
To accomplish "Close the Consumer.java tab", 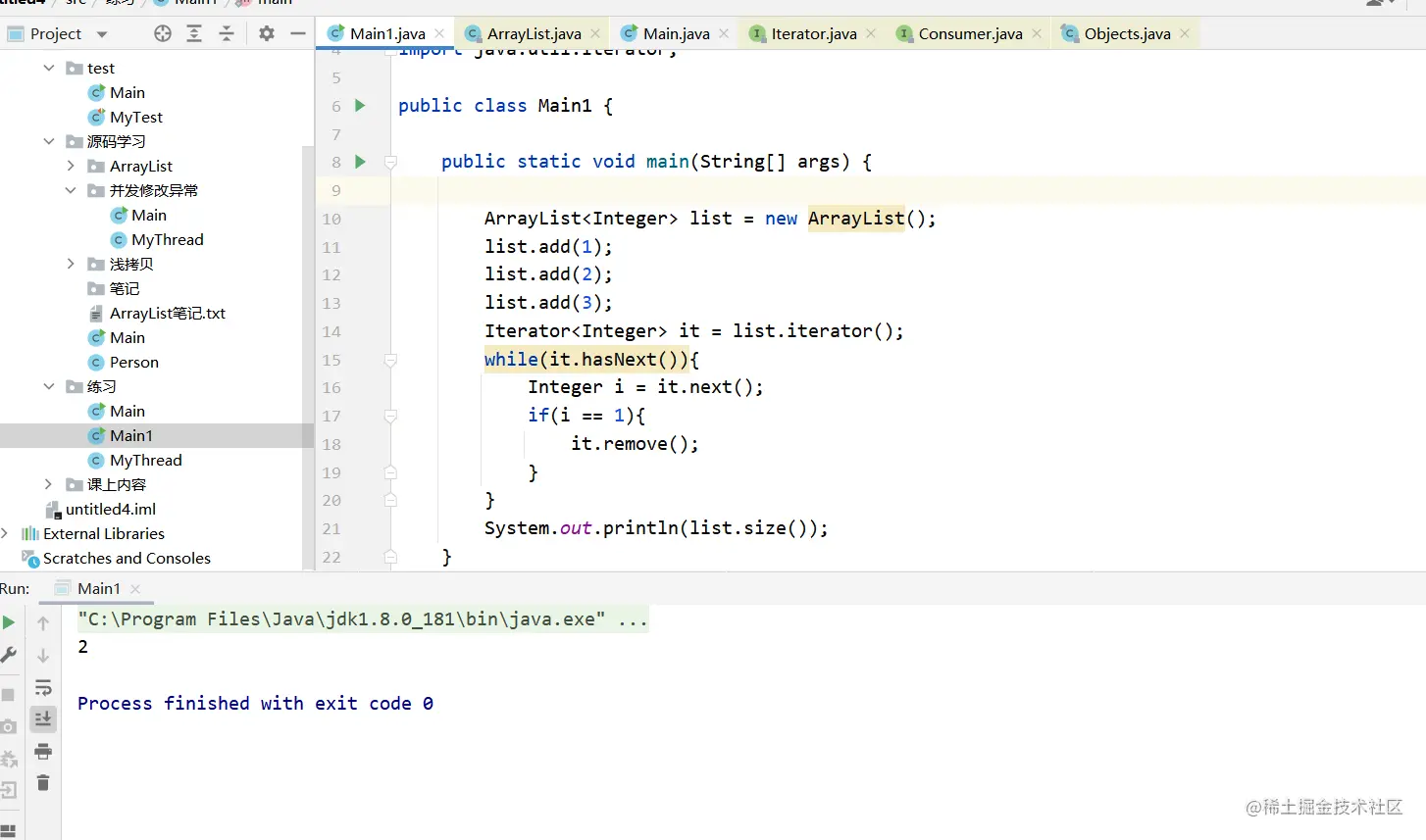I will [x=1037, y=33].
